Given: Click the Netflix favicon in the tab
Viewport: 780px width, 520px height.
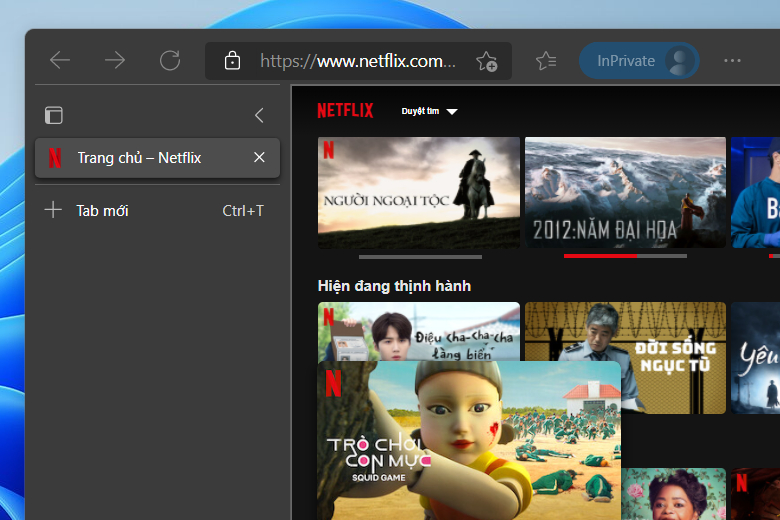Looking at the screenshot, I should click(x=55, y=158).
